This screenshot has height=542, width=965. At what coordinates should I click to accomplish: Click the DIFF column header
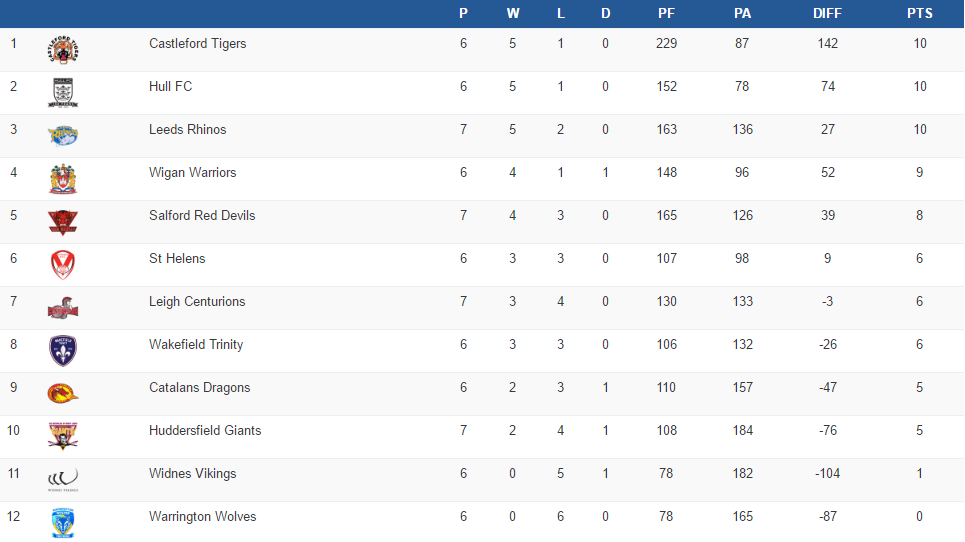pos(827,13)
